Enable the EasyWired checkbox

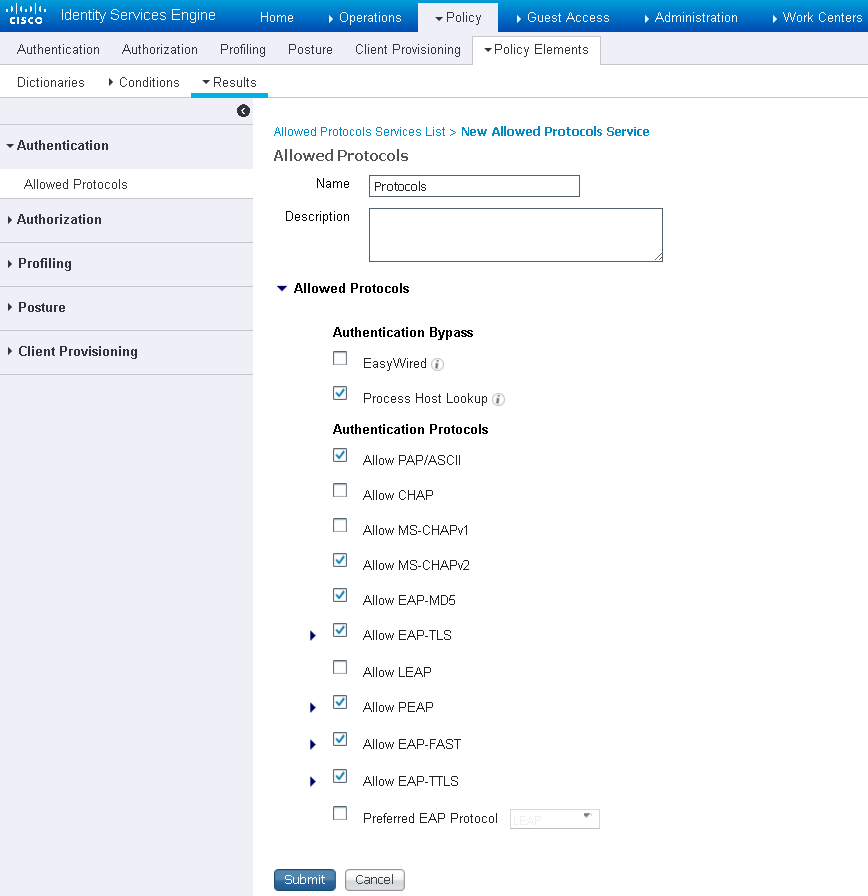pyautogui.click(x=340, y=359)
